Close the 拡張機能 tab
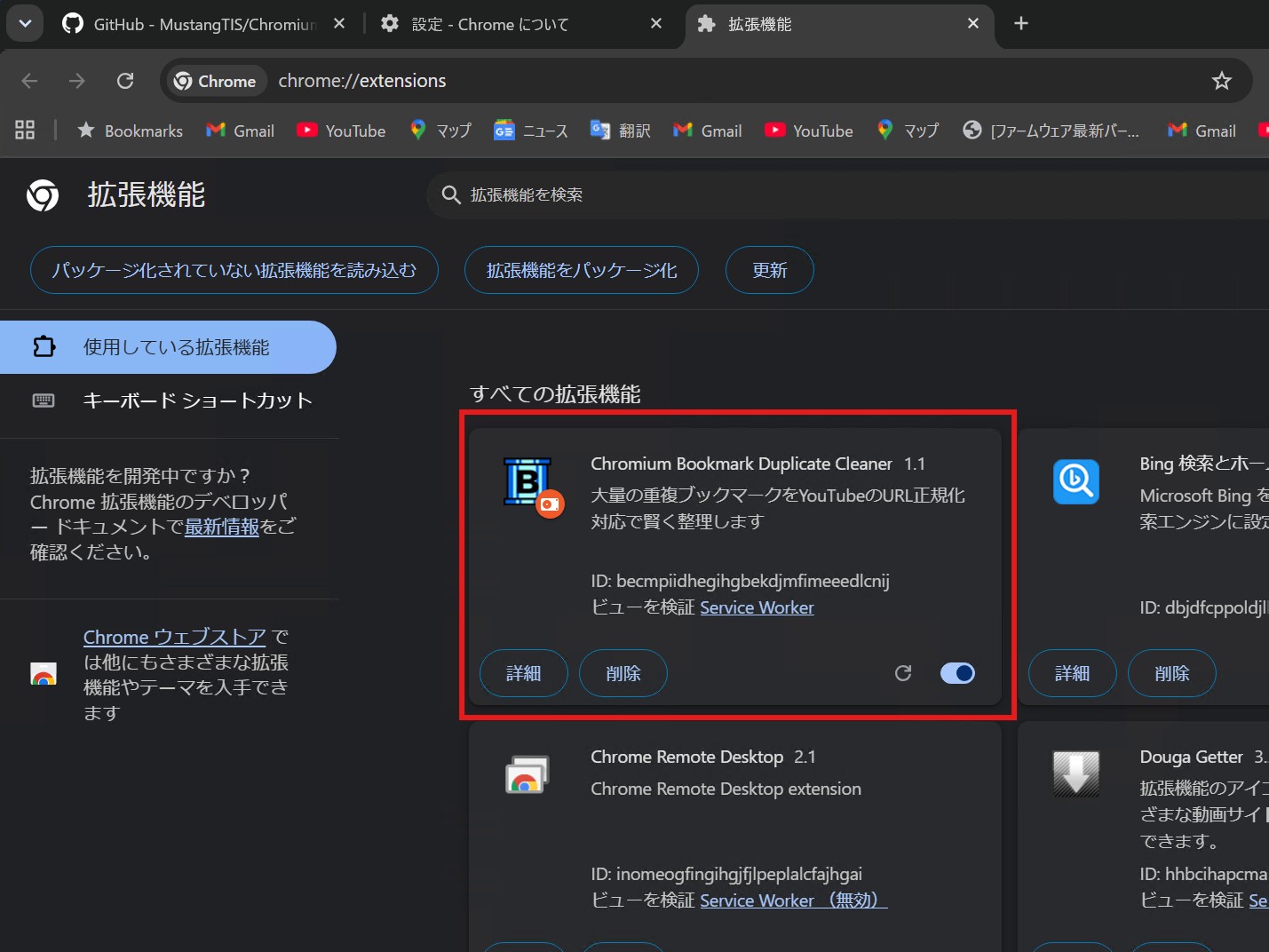1269x952 pixels. [973, 24]
